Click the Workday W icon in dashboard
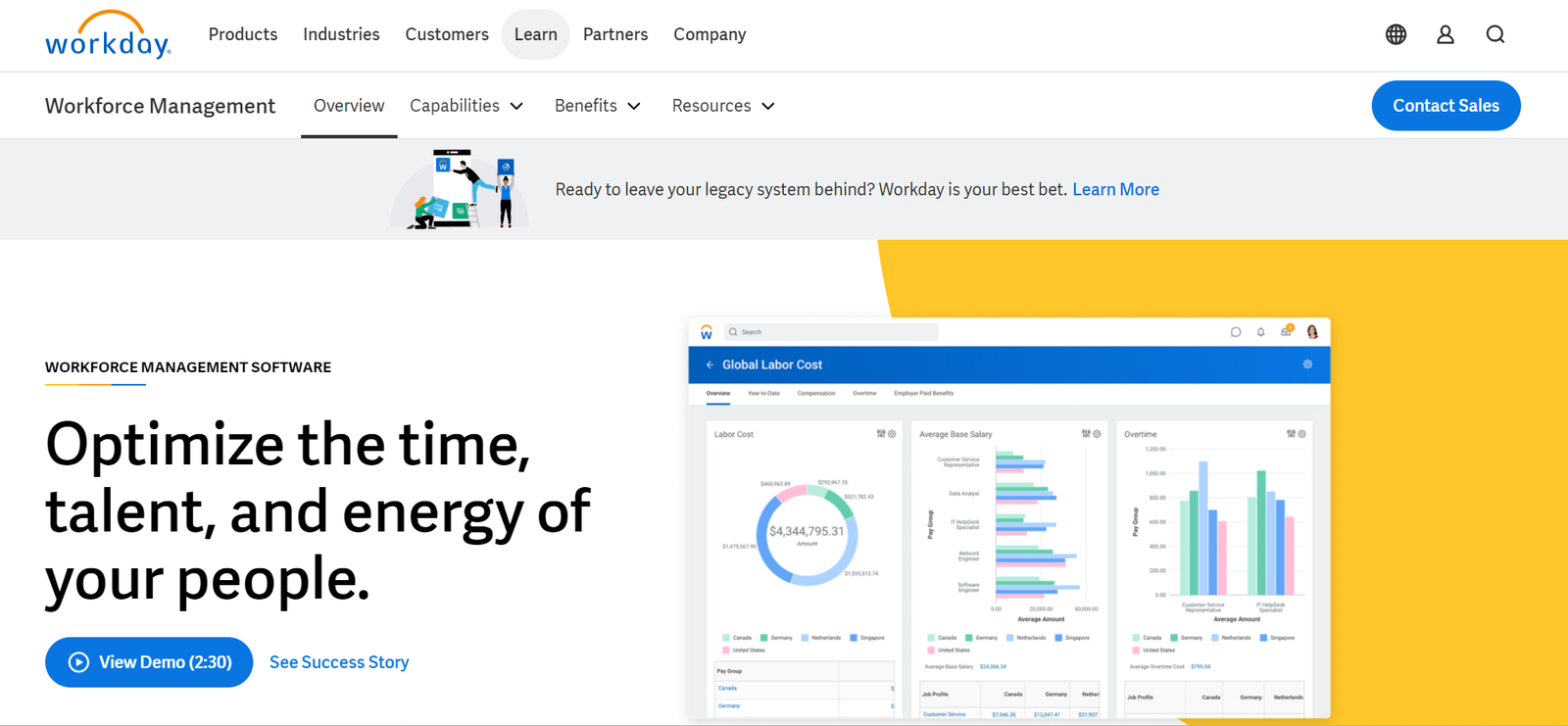The image size is (1568, 726). tap(706, 332)
